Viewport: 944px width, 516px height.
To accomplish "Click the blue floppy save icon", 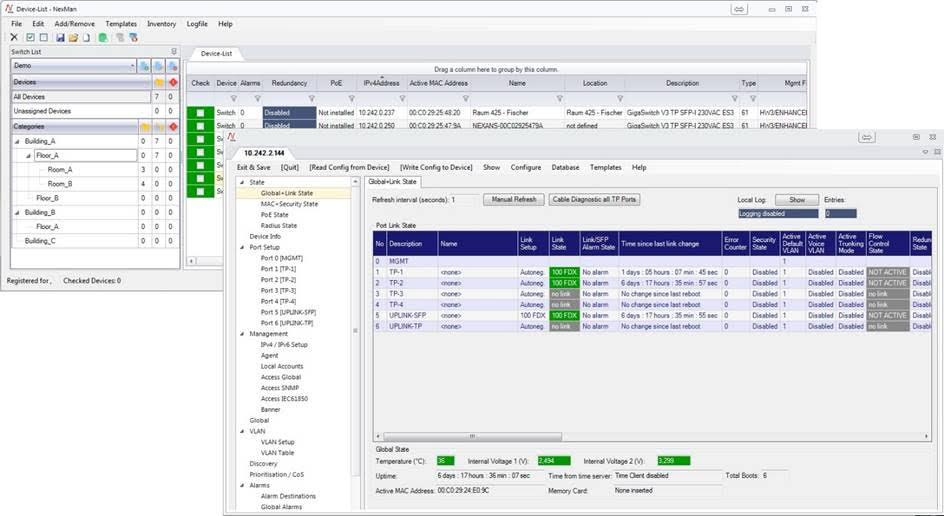I will (60, 37).
